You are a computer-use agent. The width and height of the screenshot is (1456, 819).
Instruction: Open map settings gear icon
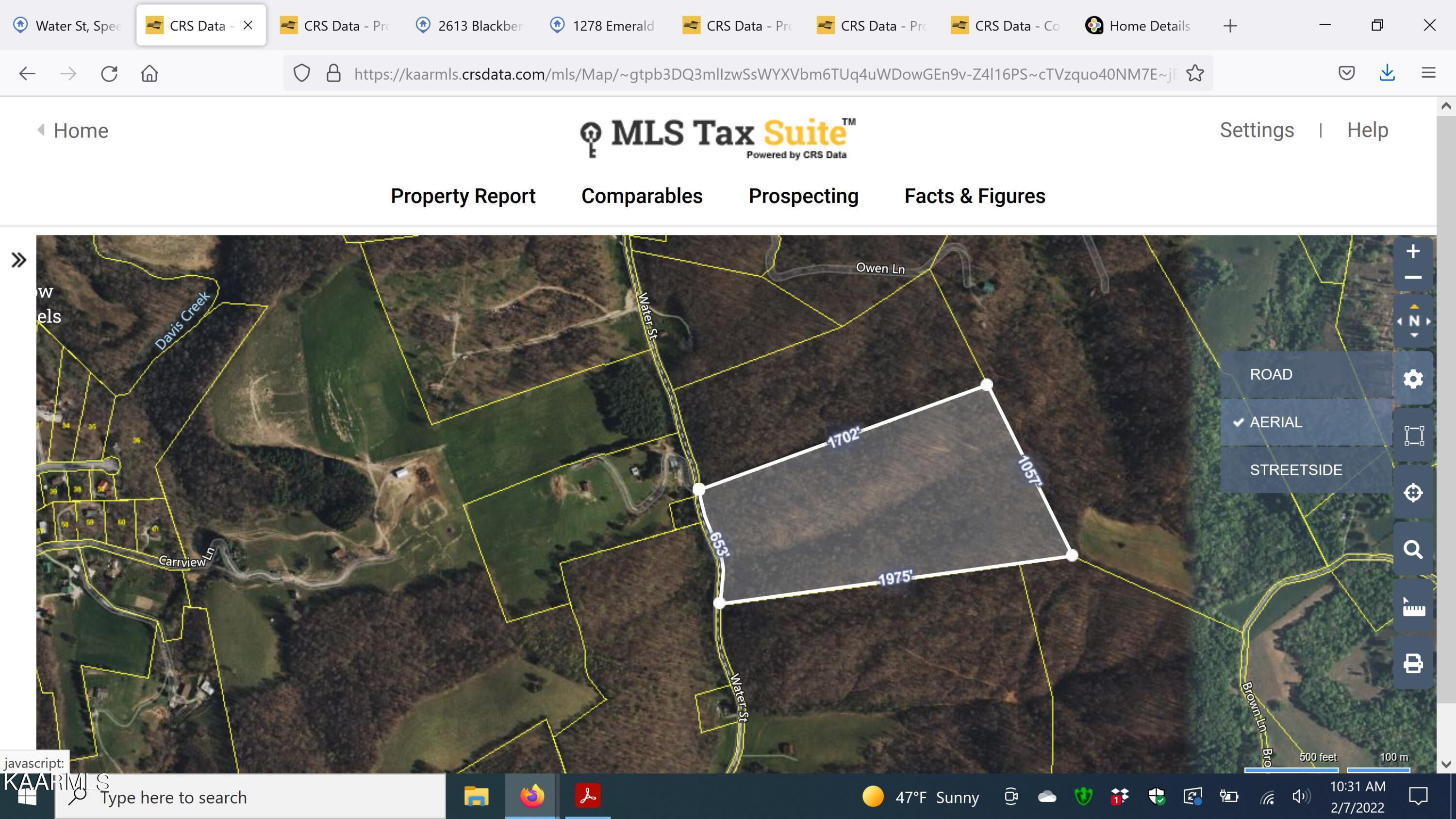point(1412,379)
